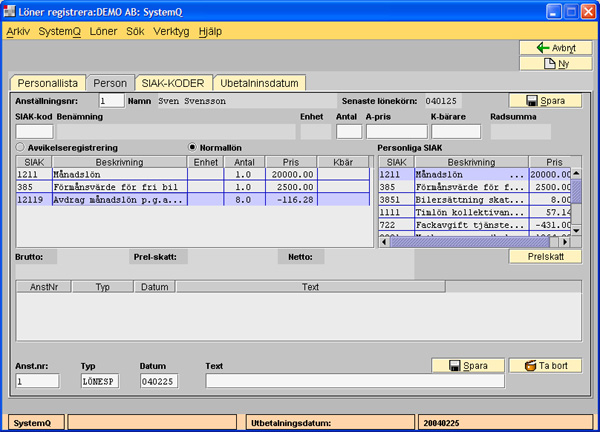Open the Löner menu
Viewport: 600px width, 432px height.
(x=103, y=31)
